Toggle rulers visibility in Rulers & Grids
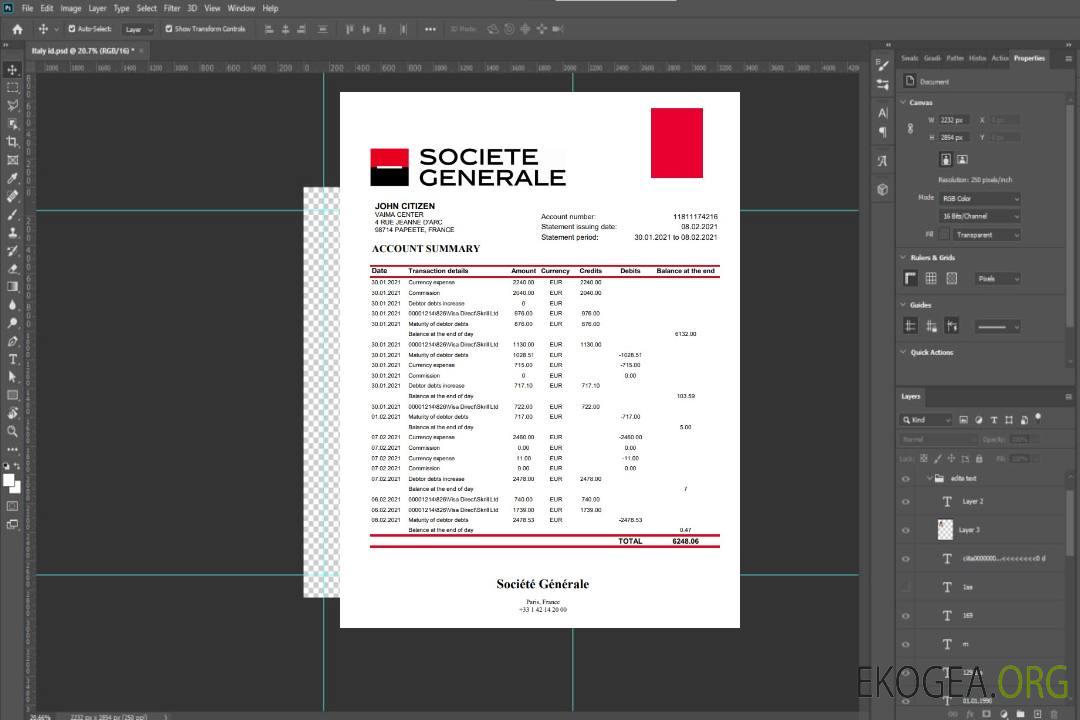The image size is (1080, 720). click(911, 278)
